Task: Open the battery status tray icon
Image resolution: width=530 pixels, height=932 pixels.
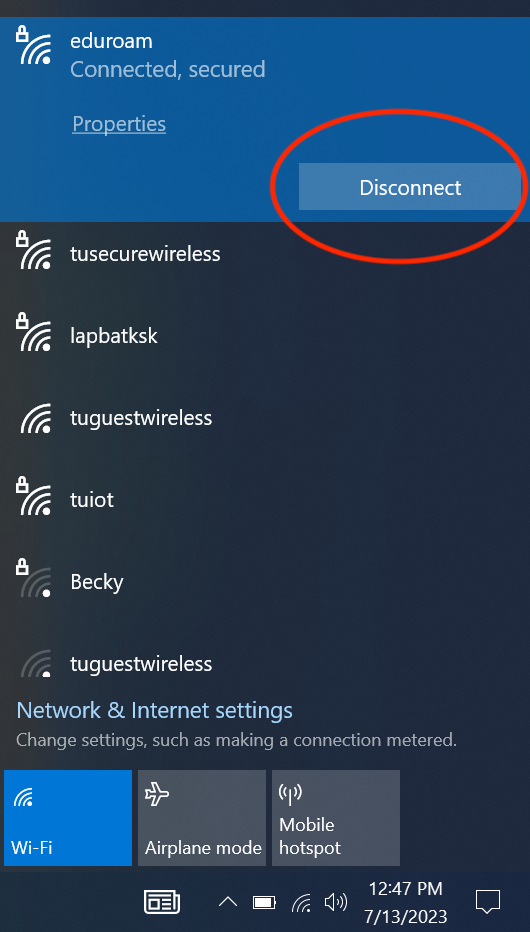Action: tap(264, 903)
